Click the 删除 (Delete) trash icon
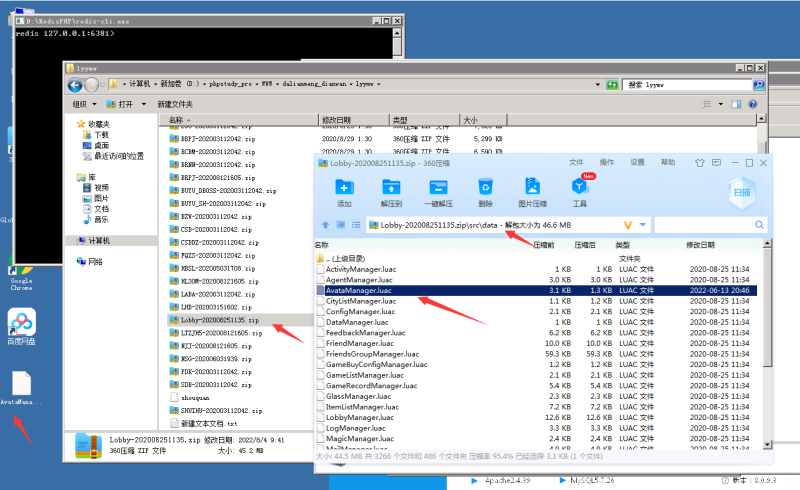 point(485,189)
